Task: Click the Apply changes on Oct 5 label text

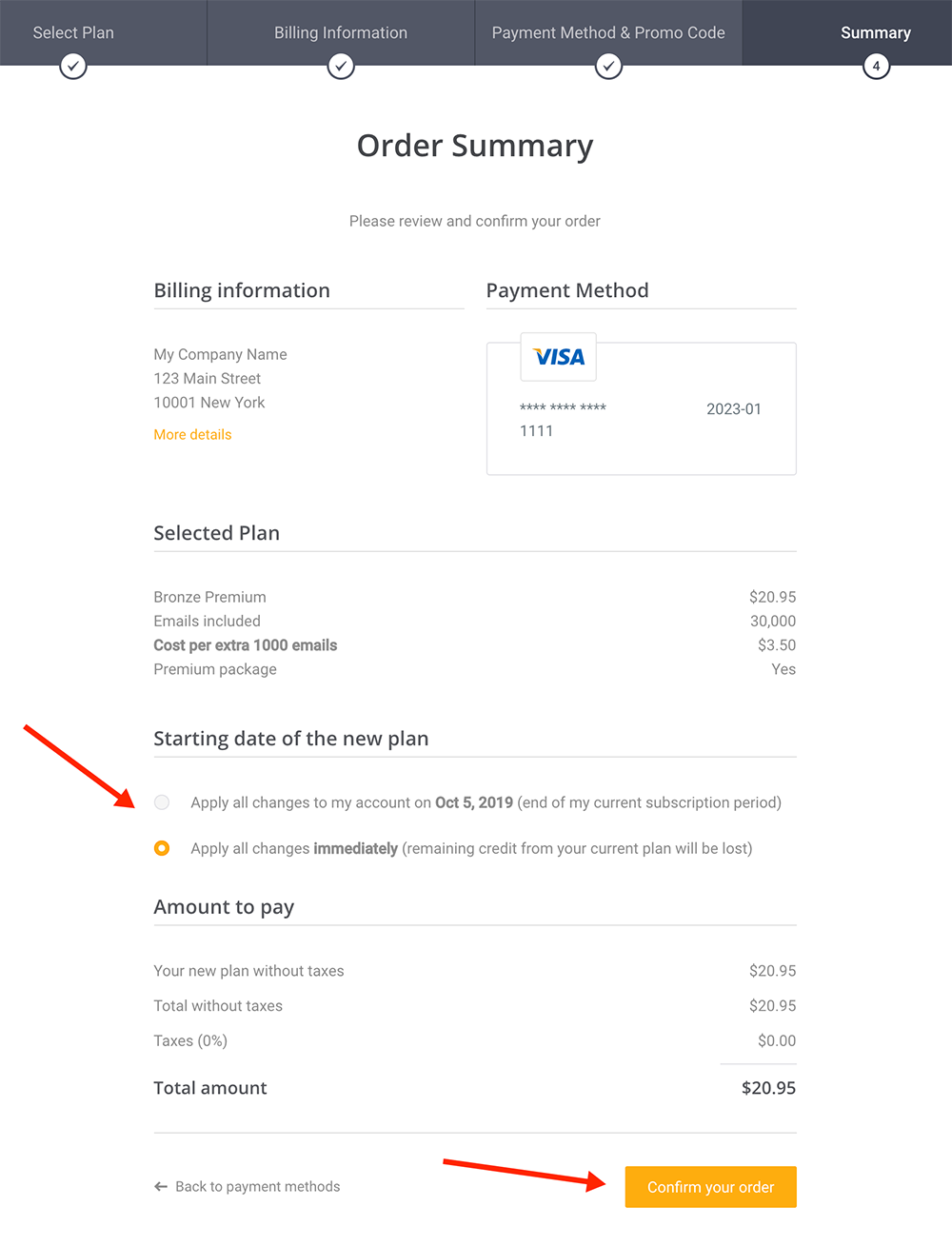Action: pos(486,802)
